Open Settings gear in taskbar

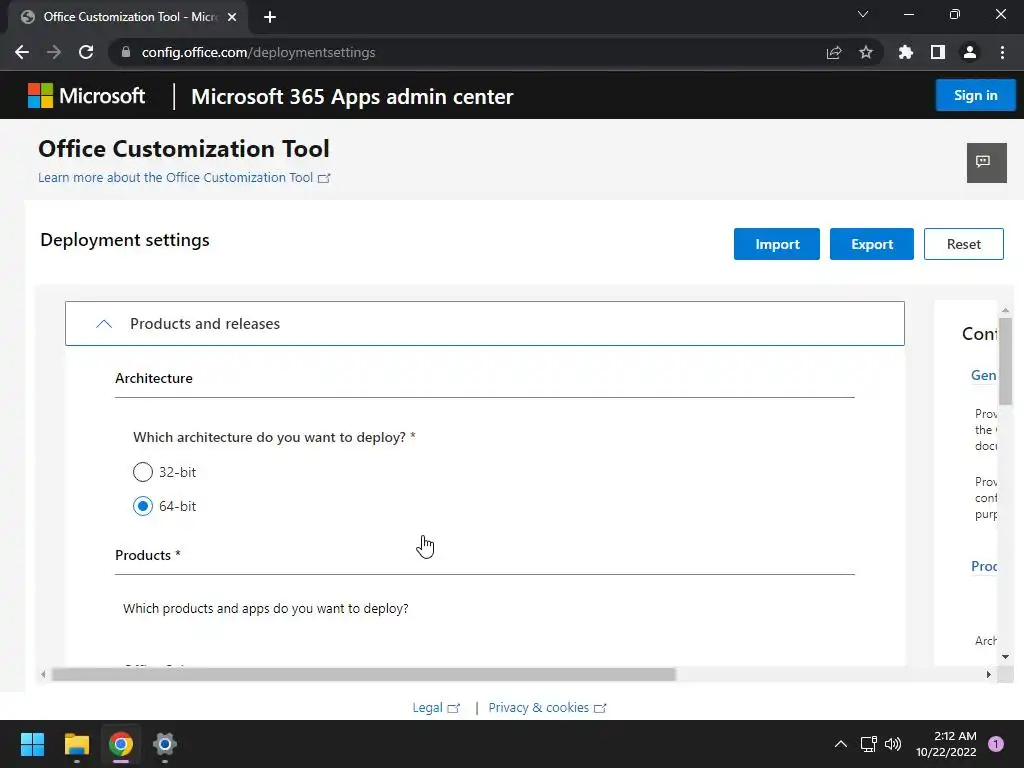click(x=165, y=744)
